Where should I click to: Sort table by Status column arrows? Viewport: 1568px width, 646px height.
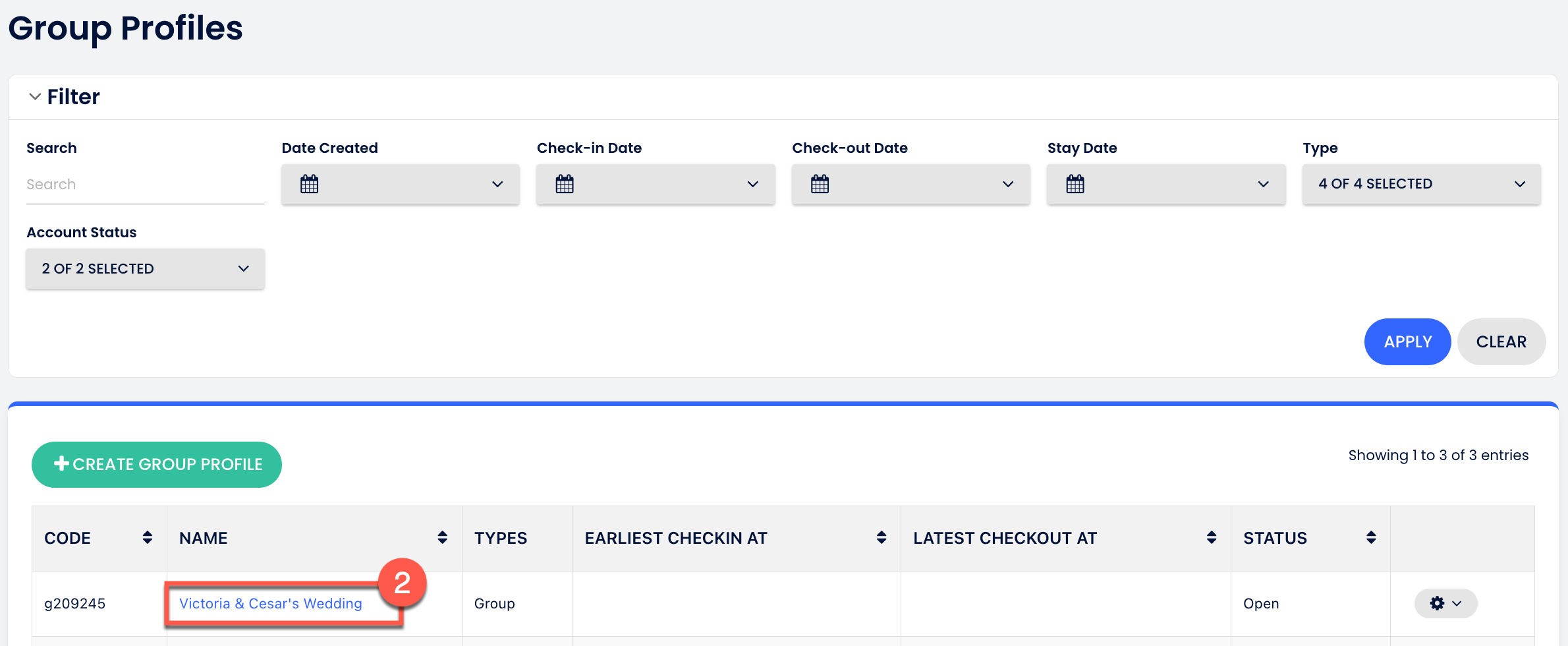(1370, 538)
